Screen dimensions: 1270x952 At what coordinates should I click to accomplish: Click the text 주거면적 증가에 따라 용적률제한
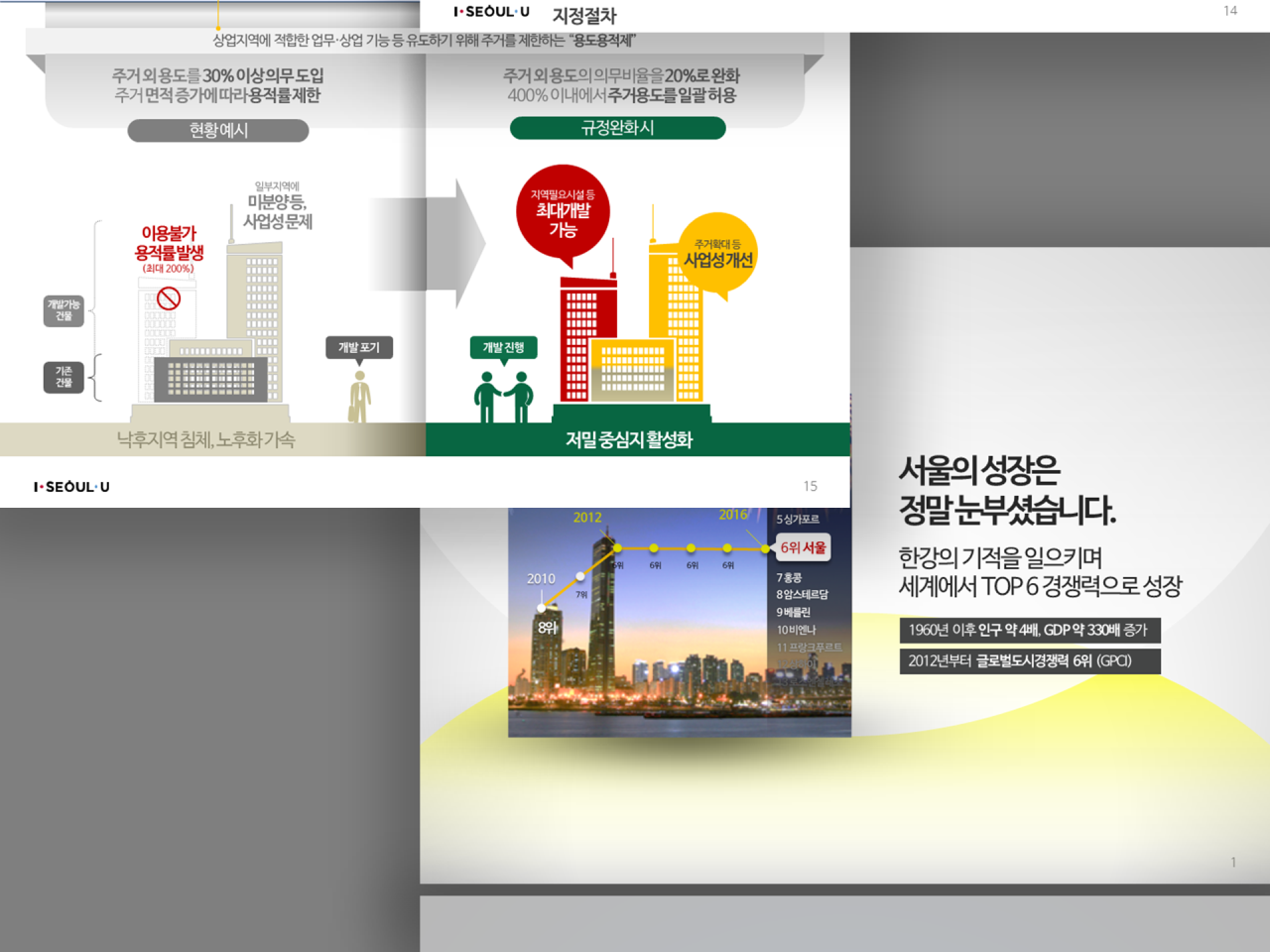coord(217,95)
